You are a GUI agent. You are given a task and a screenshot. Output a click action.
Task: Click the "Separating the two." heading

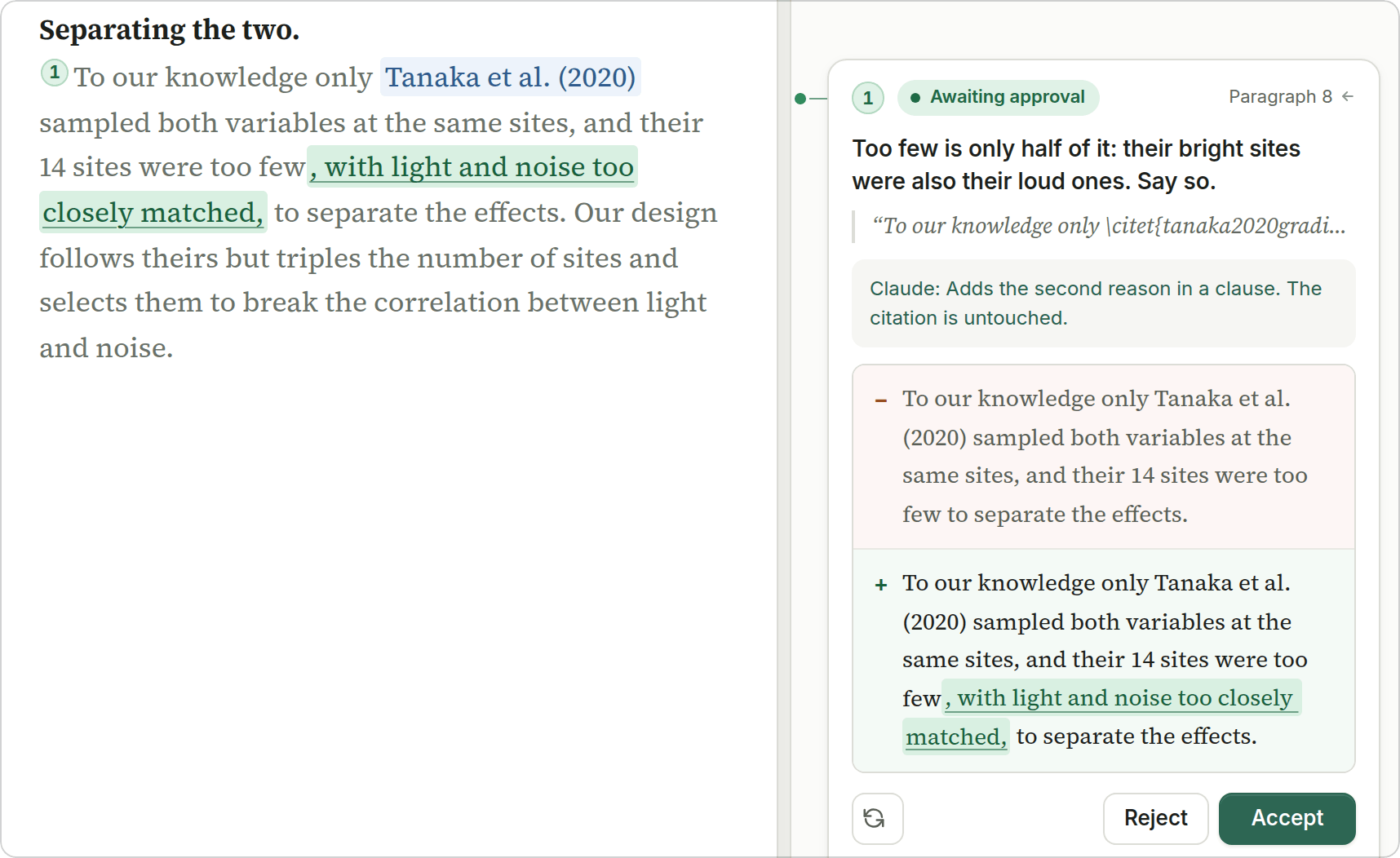point(170,29)
